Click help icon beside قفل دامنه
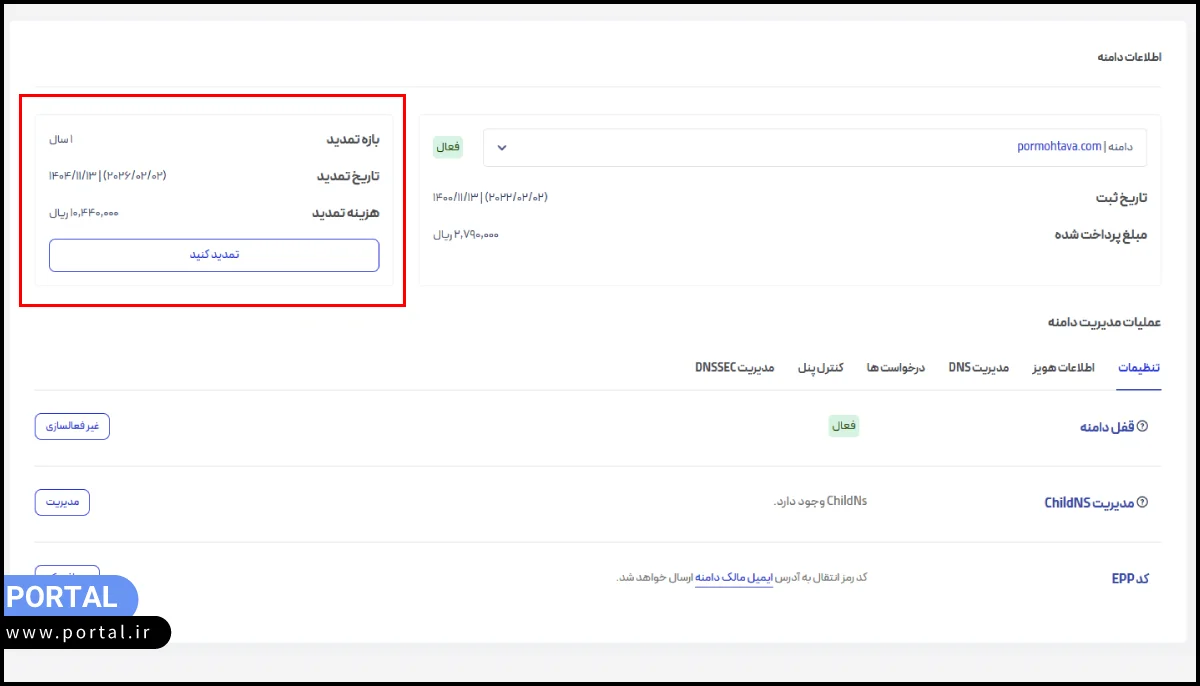Image resolution: width=1200 pixels, height=686 pixels. point(1143,426)
